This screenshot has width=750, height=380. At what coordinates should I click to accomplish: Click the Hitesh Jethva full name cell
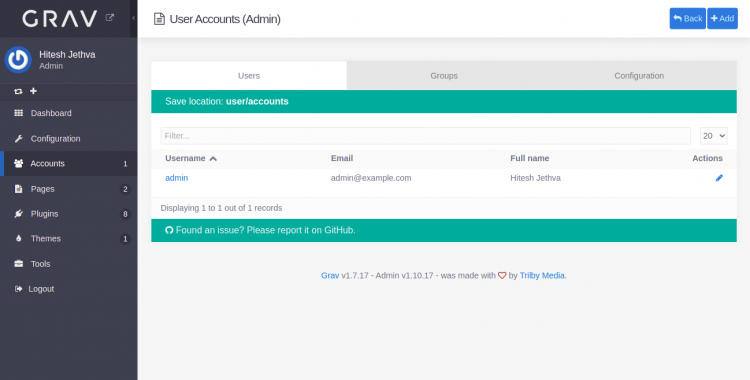tap(535, 178)
